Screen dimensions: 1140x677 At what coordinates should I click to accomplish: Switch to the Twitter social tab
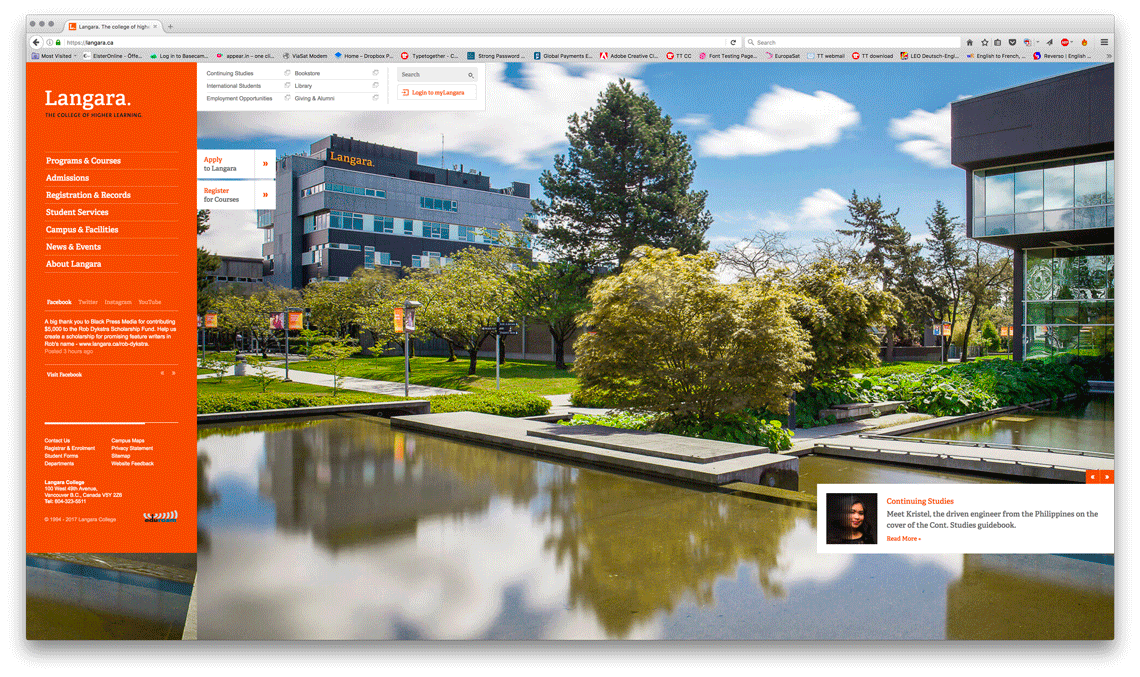point(88,302)
